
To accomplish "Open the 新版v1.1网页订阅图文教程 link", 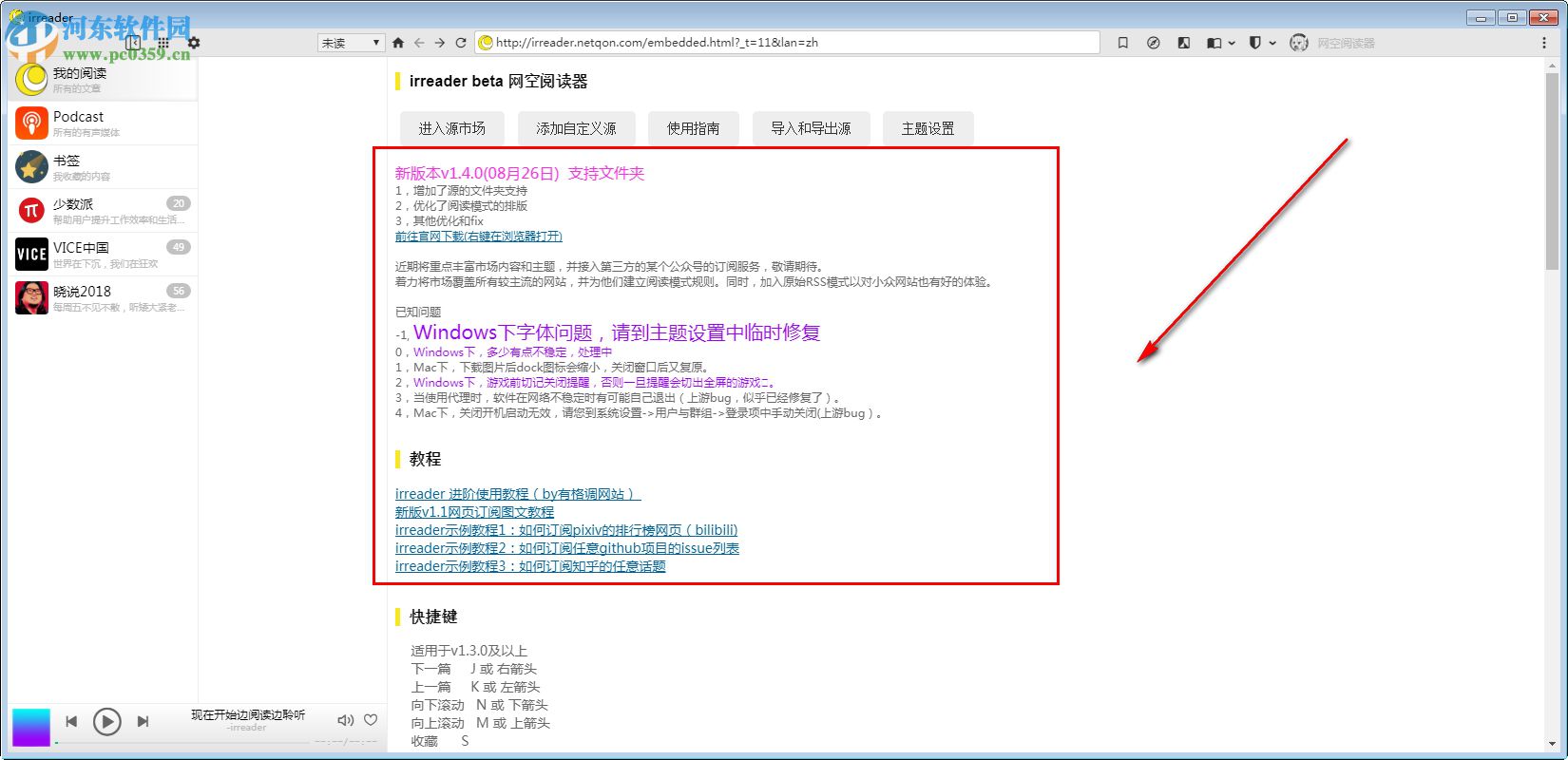I will coord(474,512).
